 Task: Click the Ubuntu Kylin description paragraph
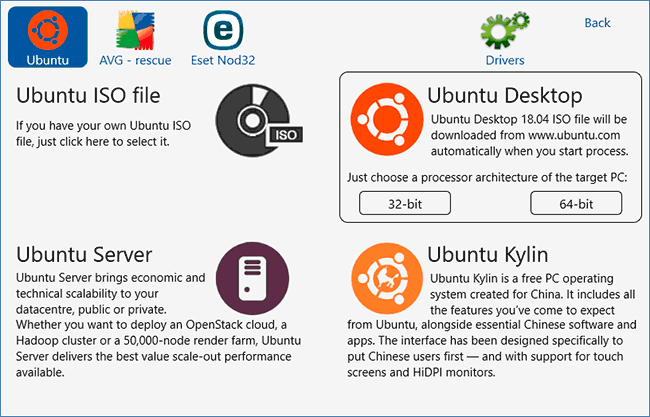tap(492, 325)
